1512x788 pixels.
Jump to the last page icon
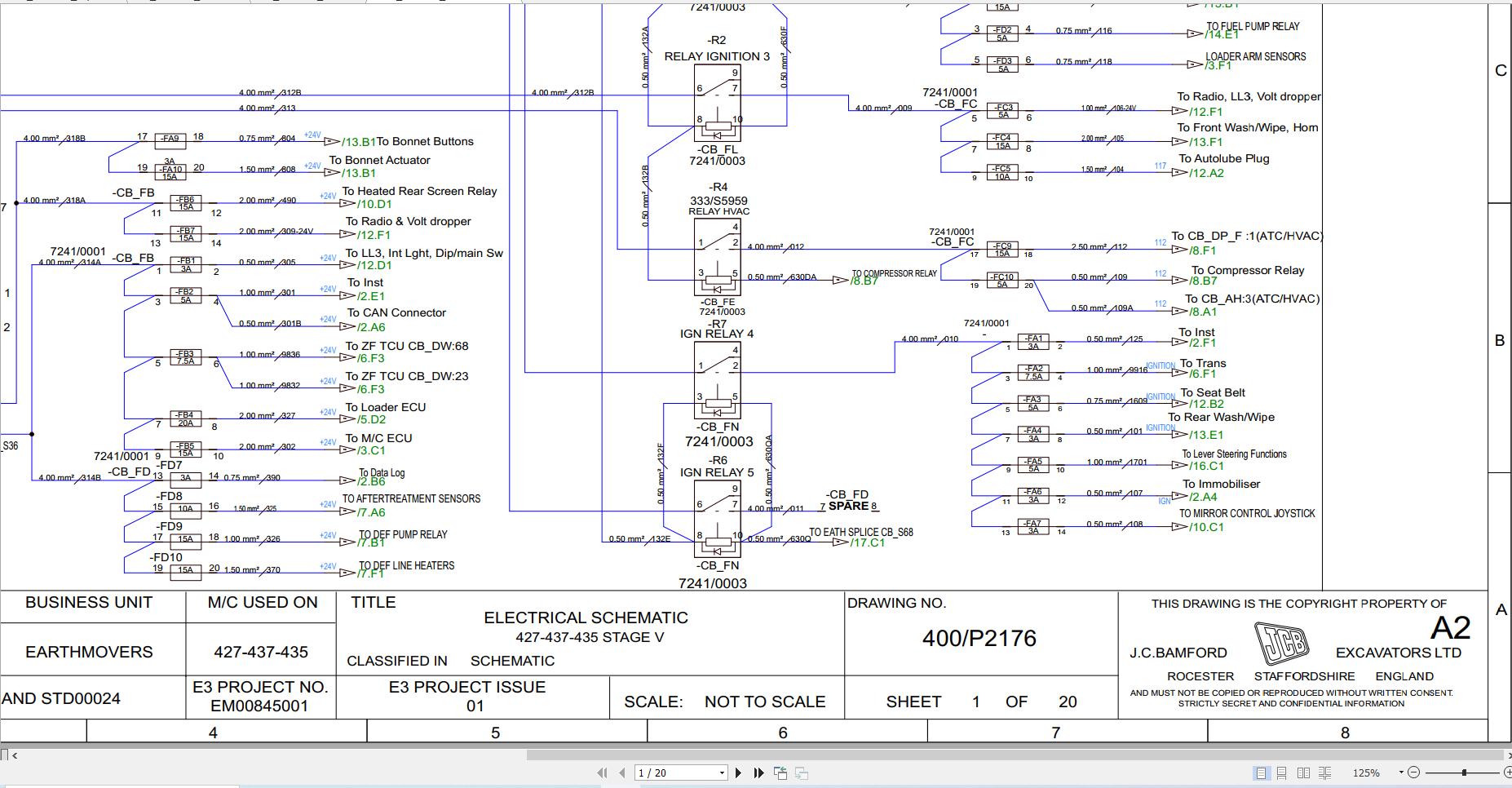click(x=758, y=772)
